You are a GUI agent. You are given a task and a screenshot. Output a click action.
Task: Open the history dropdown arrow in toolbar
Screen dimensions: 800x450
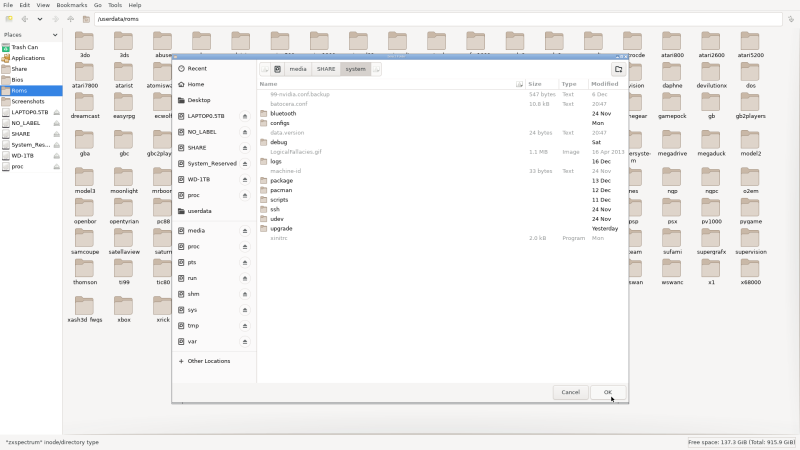40,19
